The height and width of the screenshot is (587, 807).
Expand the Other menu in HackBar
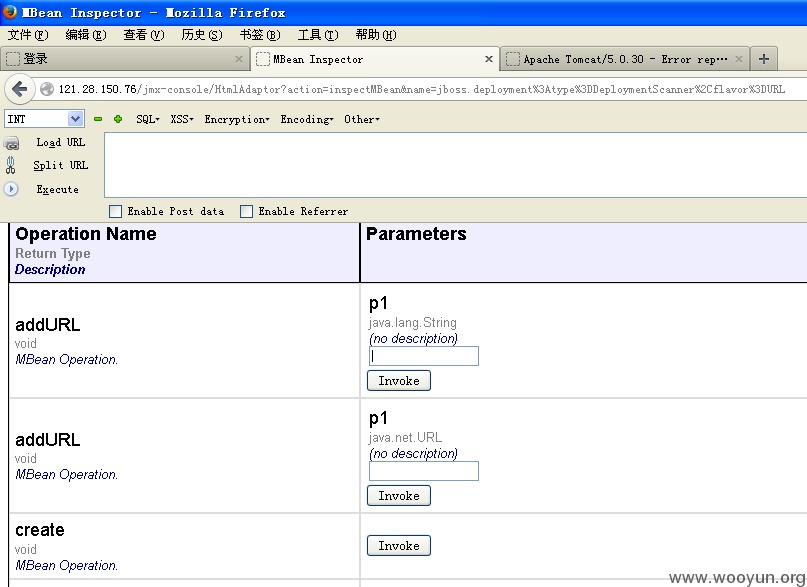(x=361, y=119)
